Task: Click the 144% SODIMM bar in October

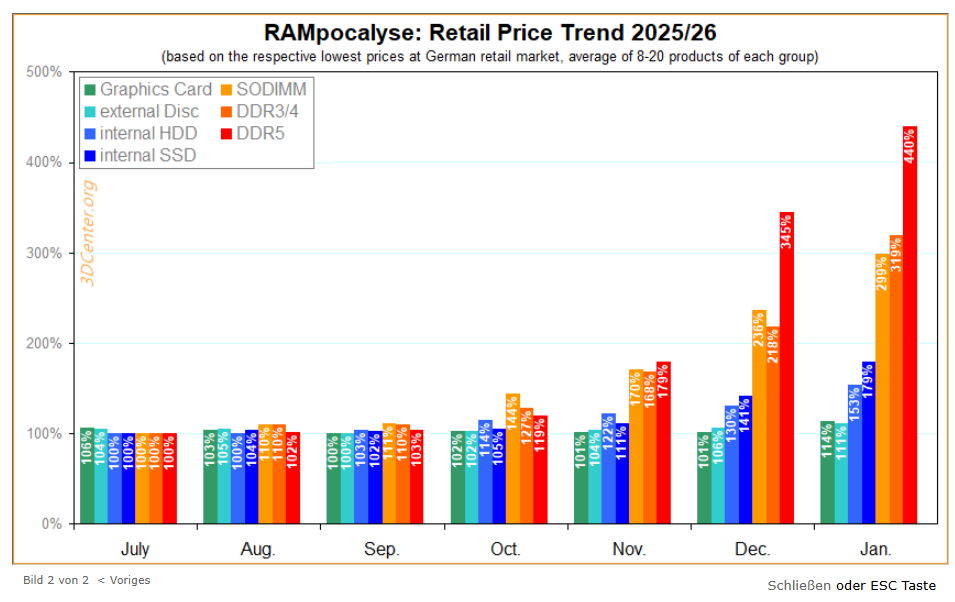Action: (513, 458)
